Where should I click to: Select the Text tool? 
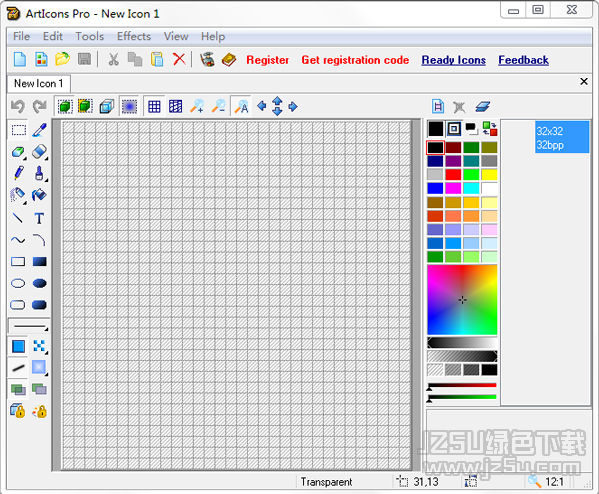point(39,218)
